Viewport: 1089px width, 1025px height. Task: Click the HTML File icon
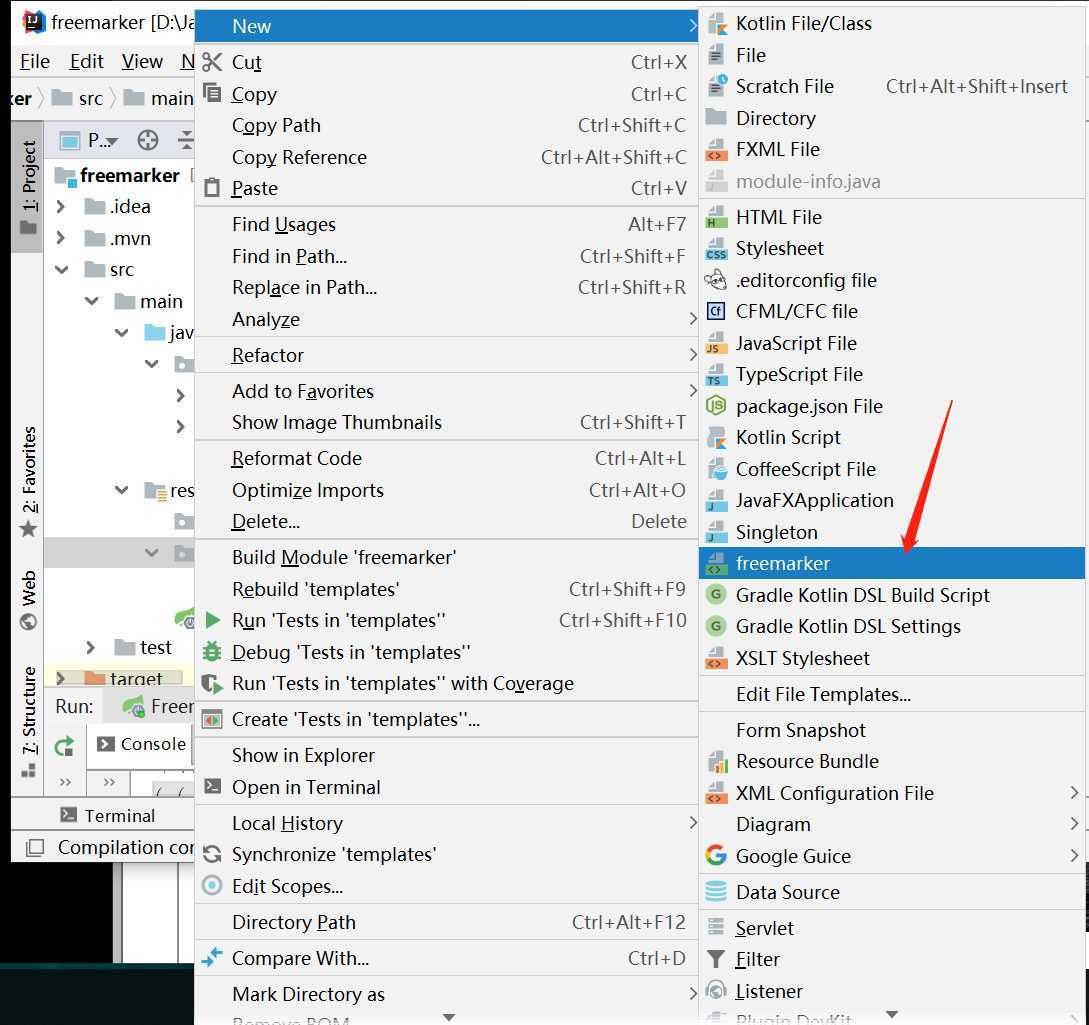[x=716, y=217]
